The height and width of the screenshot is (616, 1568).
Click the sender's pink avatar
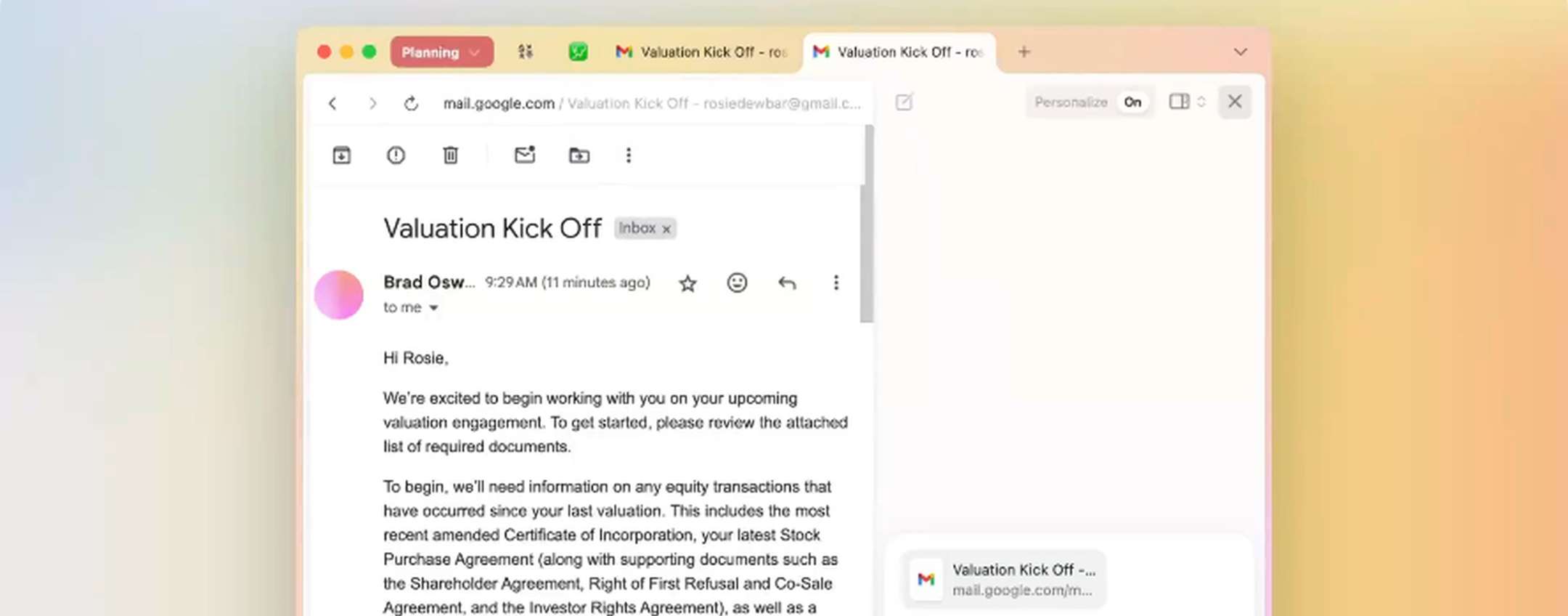[x=339, y=295]
